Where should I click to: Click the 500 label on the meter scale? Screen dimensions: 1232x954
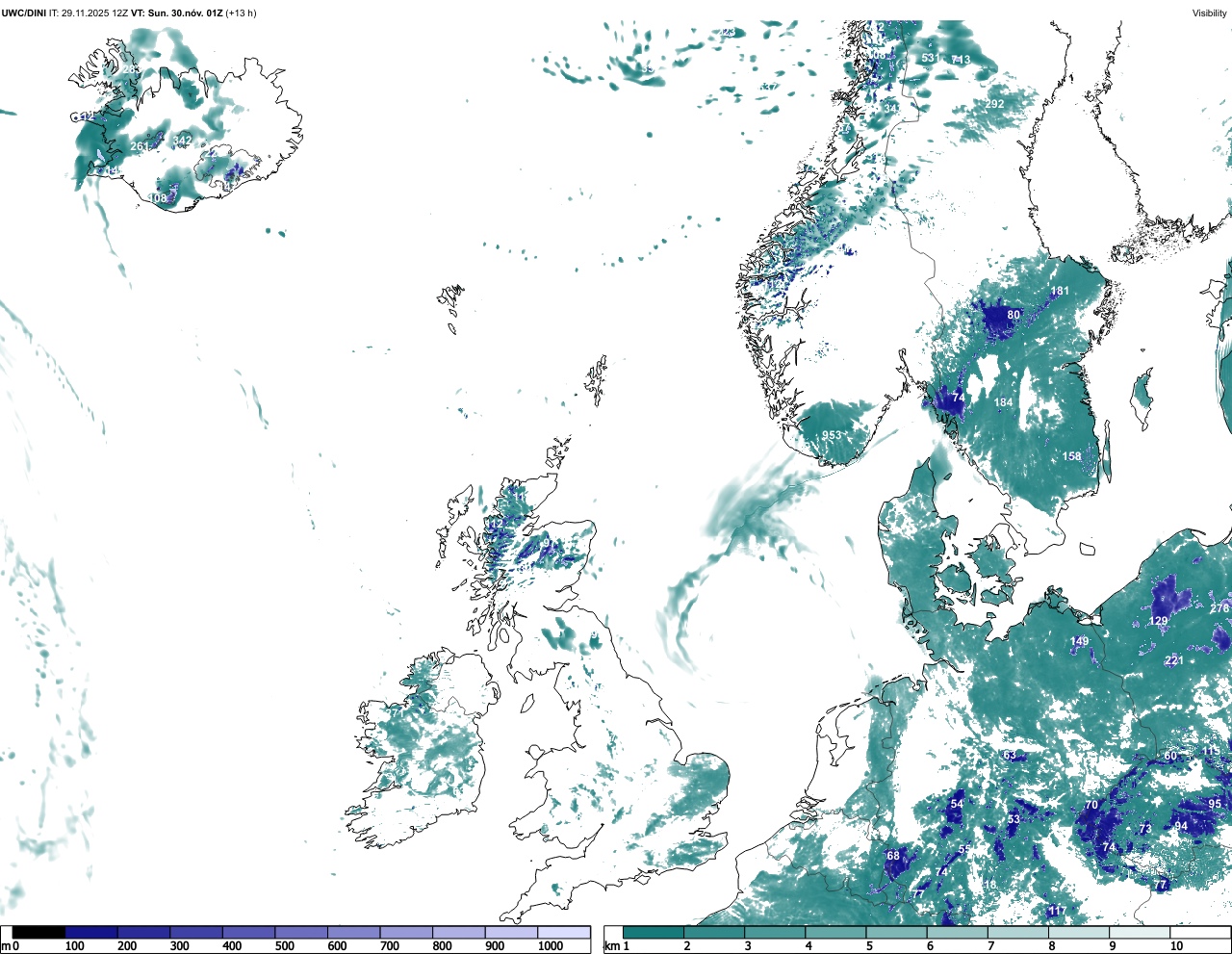pos(284,946)
